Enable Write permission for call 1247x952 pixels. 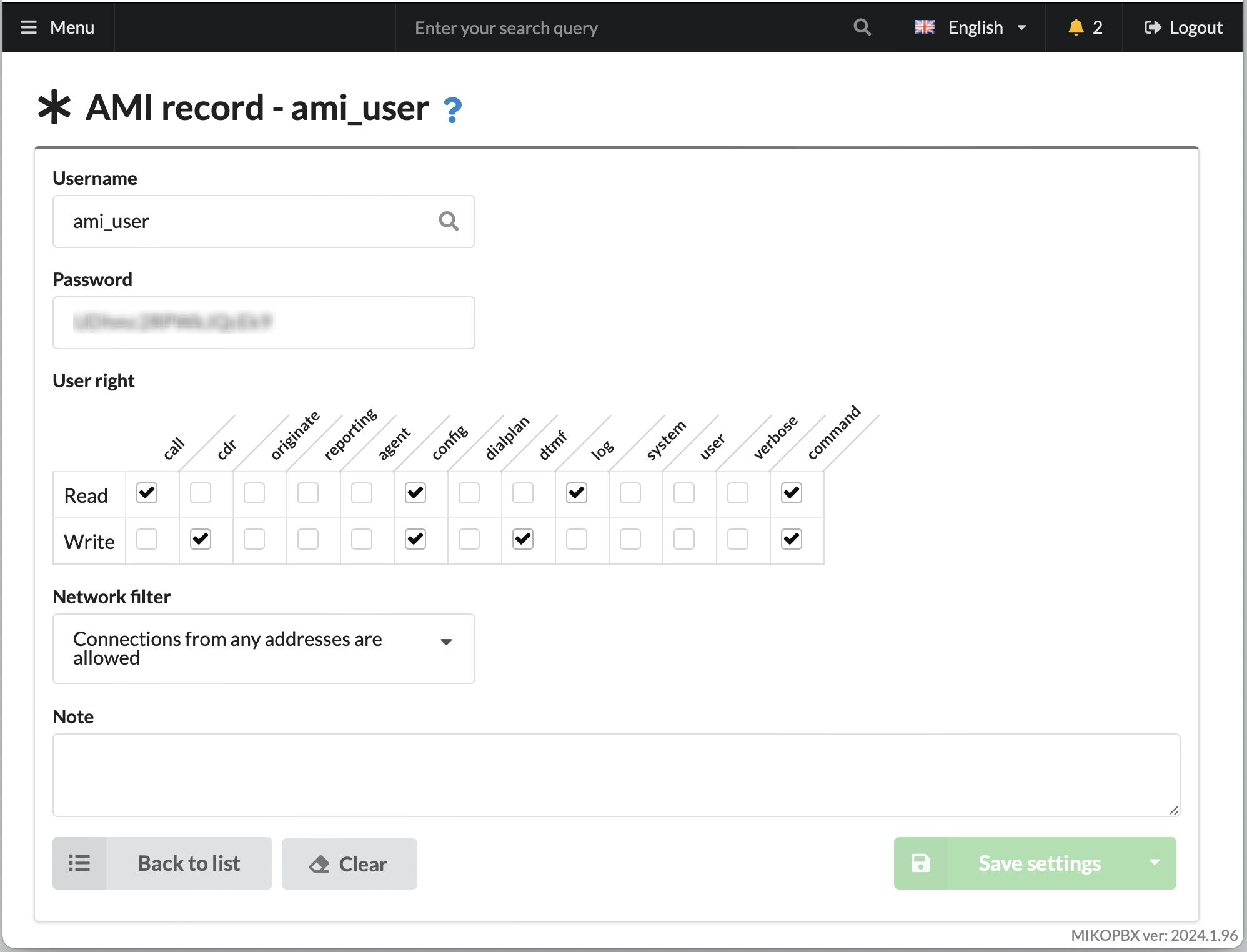(147, 539)
